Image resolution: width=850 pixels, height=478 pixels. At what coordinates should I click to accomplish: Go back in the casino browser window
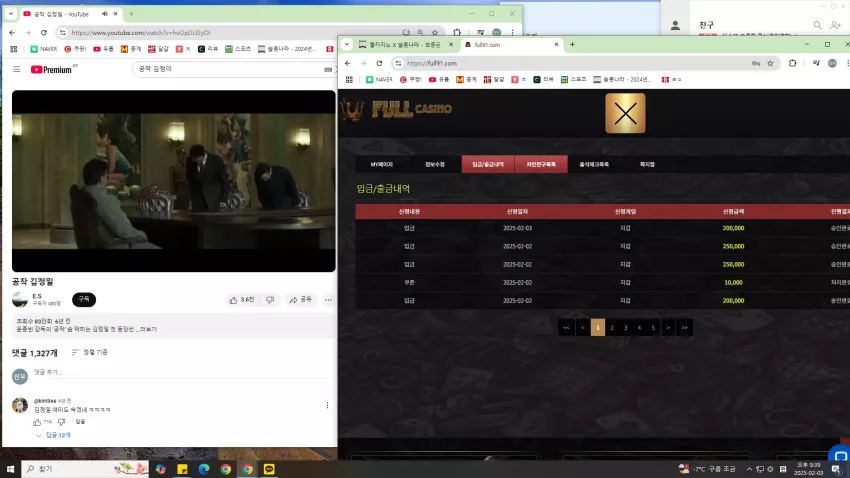tap(347, 63)
